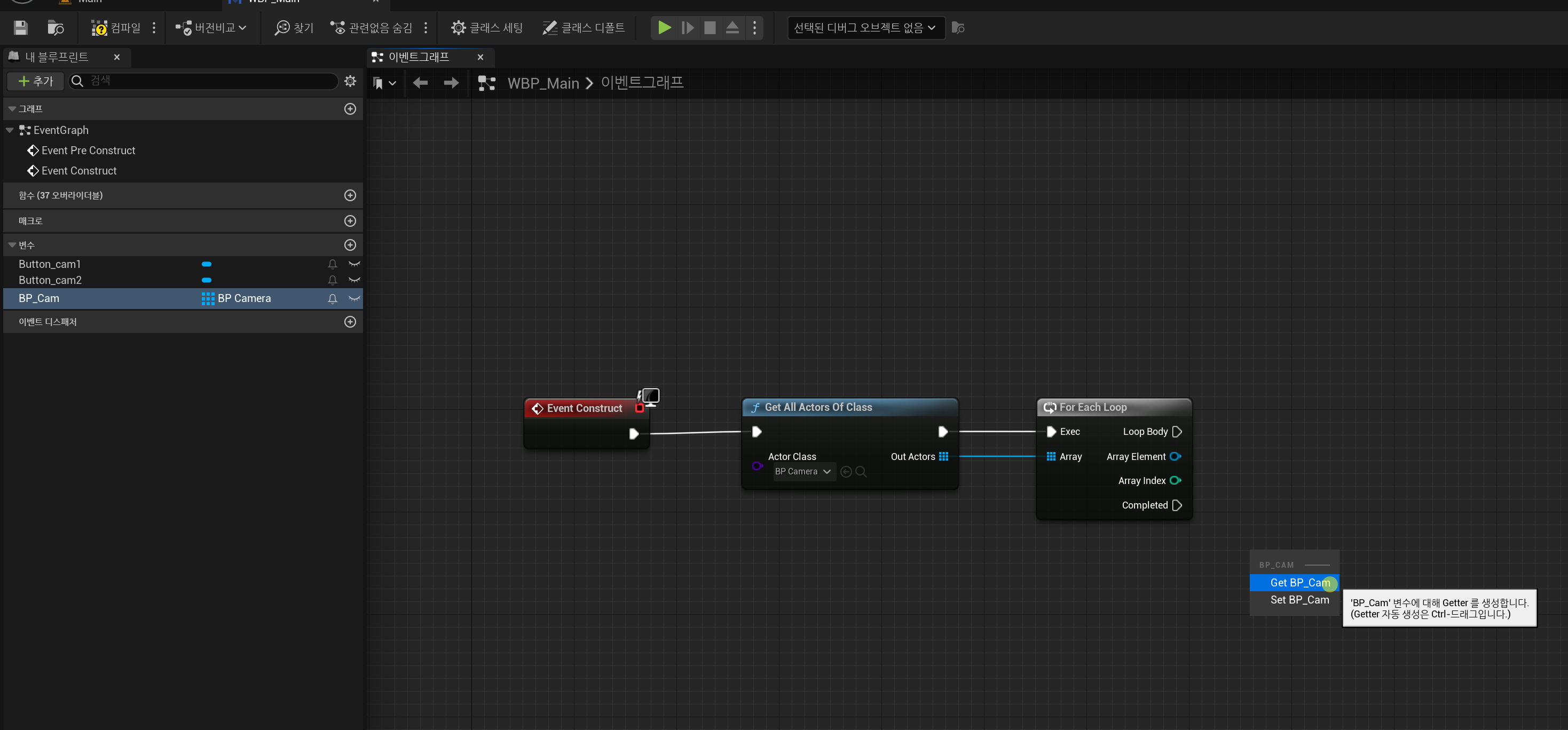Click the Stop playback square button

(x=710, y=27)
